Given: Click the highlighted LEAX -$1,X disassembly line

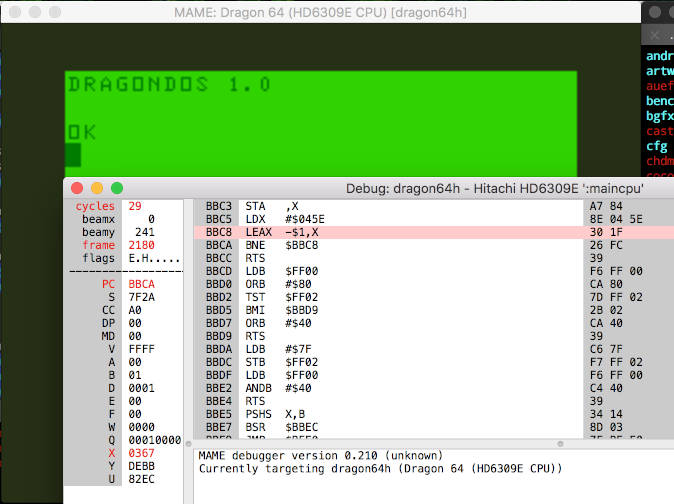Looking at the screenshot, I should 434,232.
